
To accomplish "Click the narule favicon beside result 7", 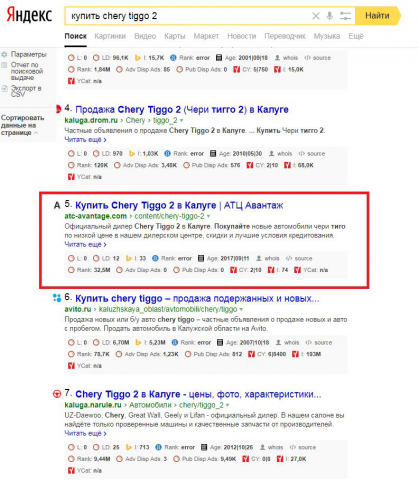I will tap(57, 394).
